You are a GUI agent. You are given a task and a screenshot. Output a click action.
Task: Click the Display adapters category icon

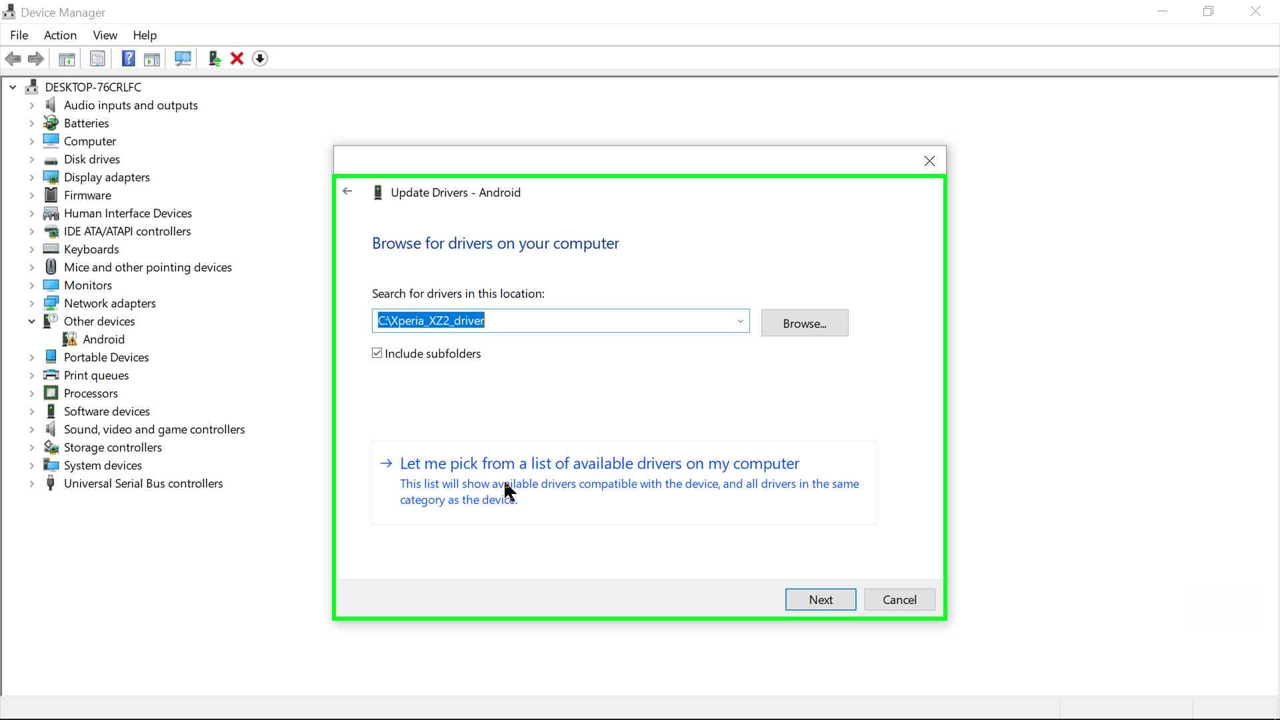tap(51, 177)
